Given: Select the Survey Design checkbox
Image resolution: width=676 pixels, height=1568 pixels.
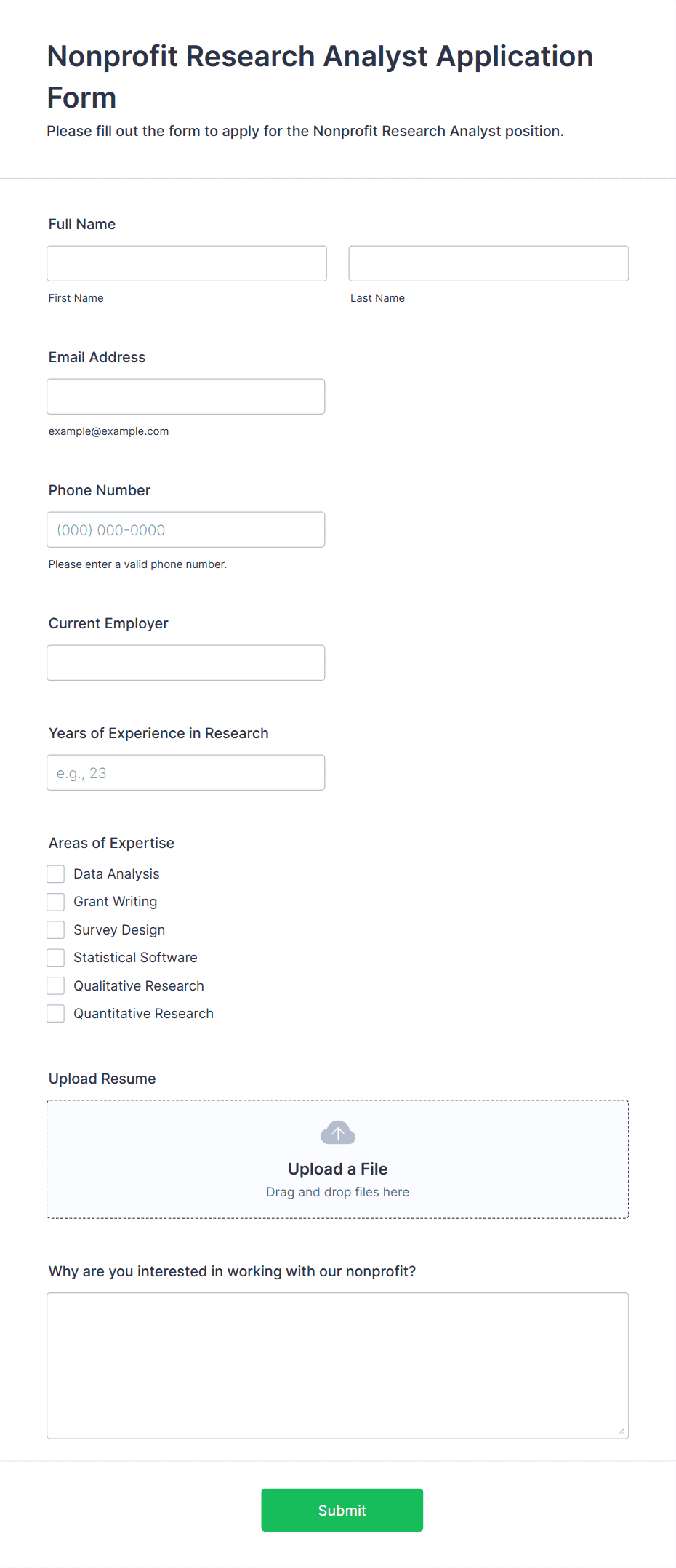Looking at the screenshot, I should [x=56, y=929].
